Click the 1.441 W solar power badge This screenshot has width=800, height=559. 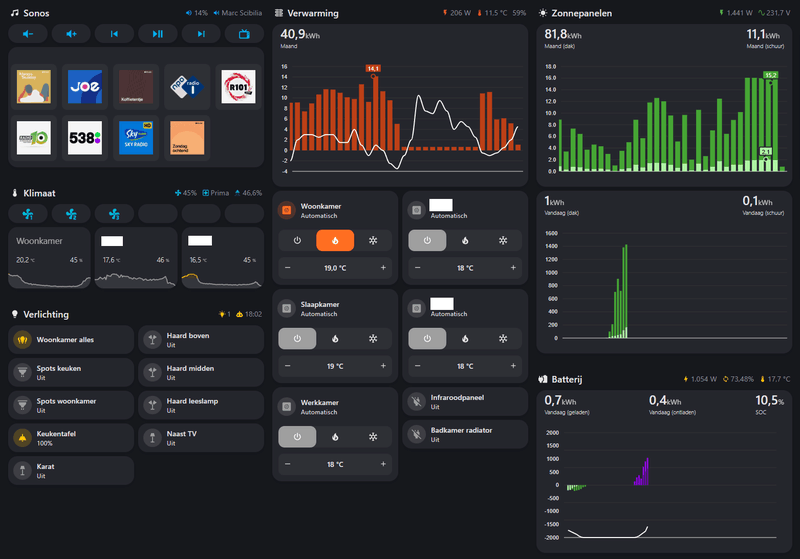click(736, 13)
